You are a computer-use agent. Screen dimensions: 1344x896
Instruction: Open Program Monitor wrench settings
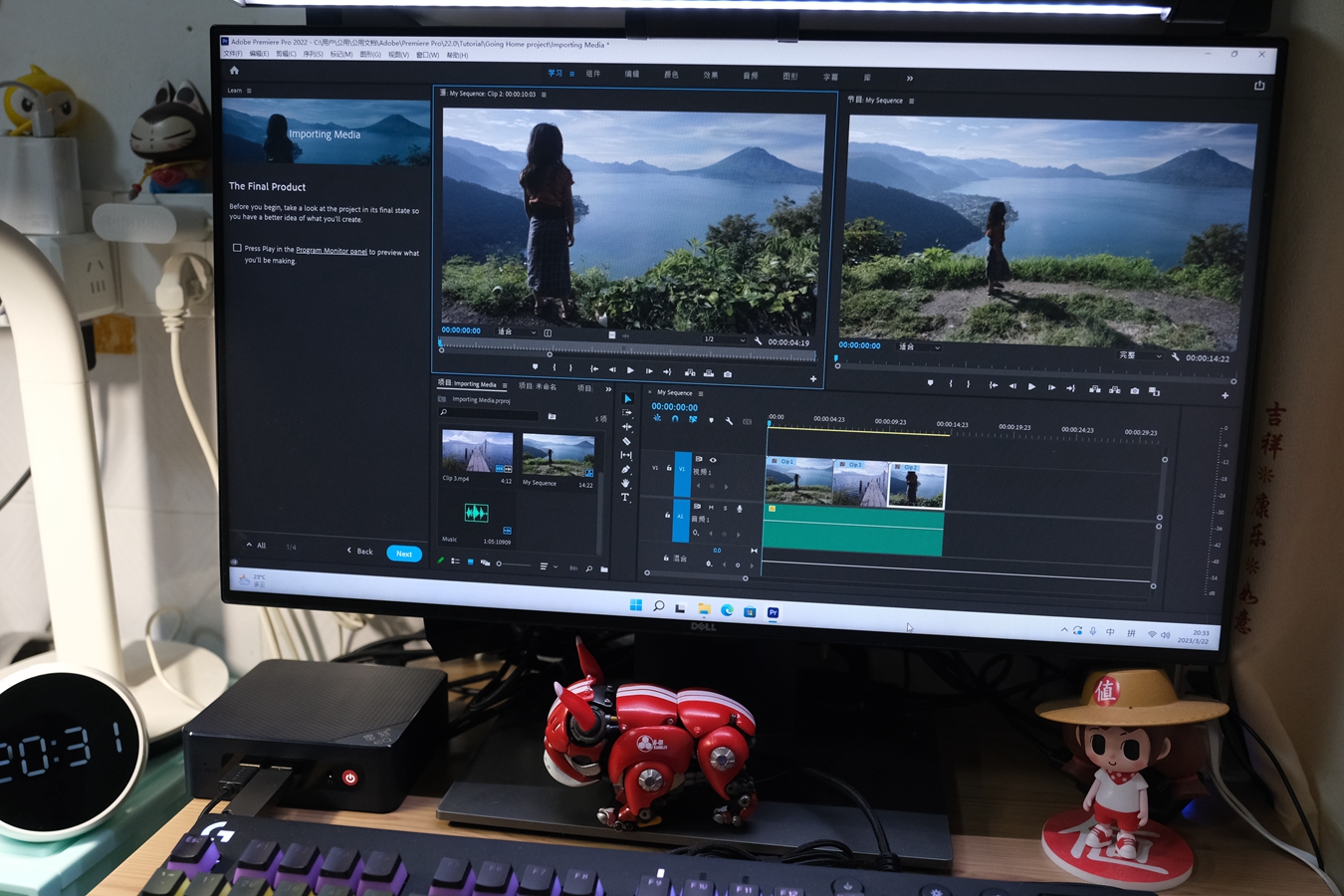tap(1176, 356)
